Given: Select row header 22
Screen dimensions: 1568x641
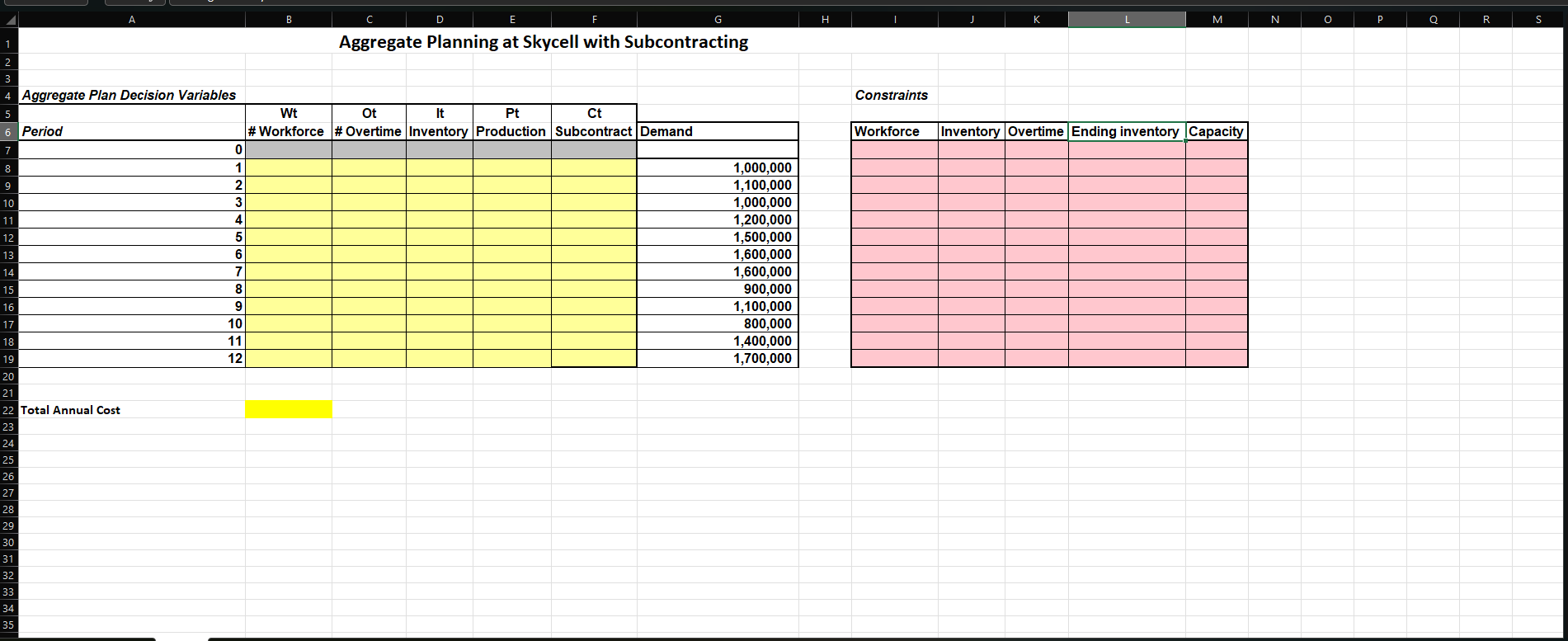Looking at the screenshot, I should (x=8, y=410).
